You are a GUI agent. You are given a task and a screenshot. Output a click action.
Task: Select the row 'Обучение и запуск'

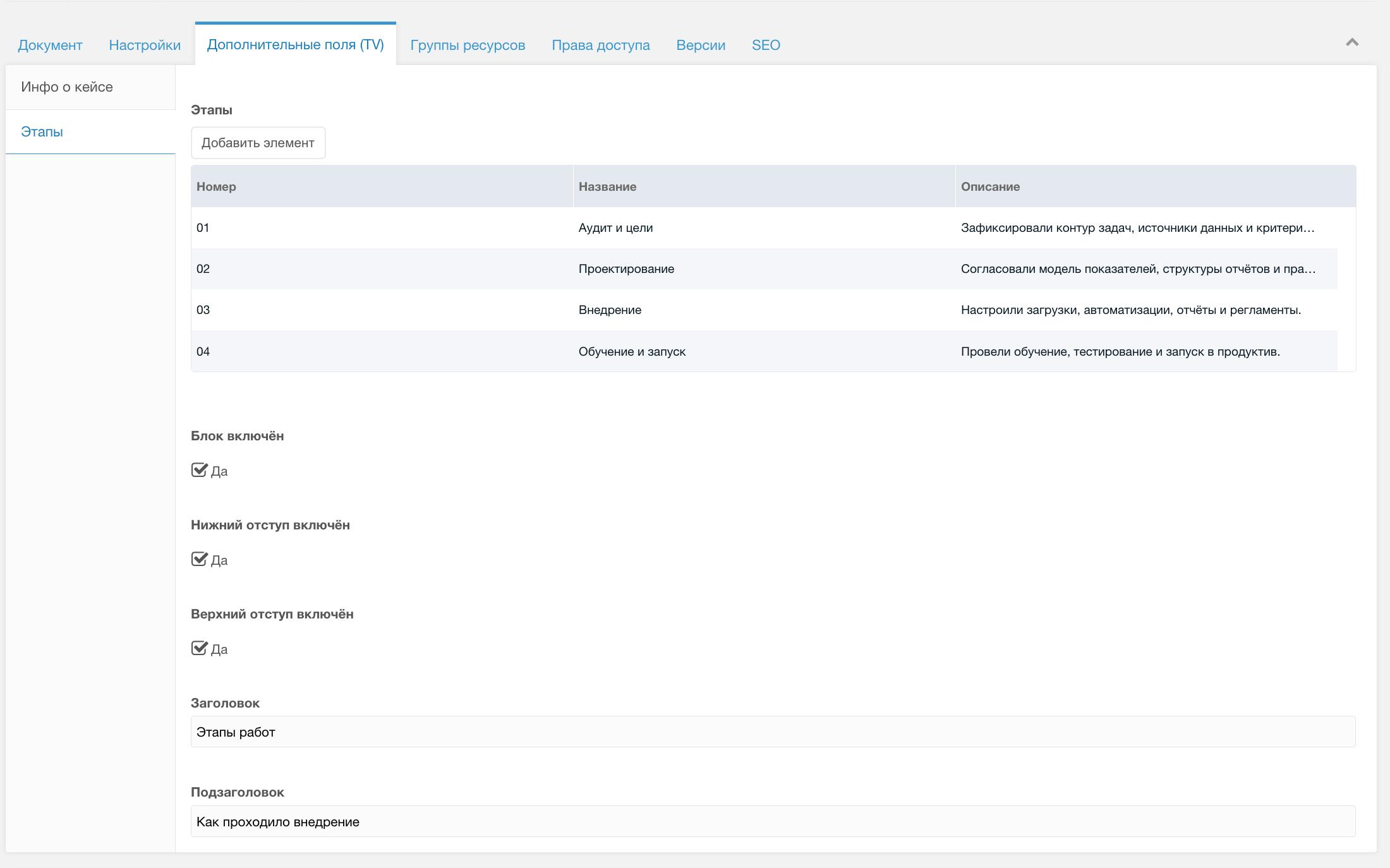click(x=632, y=351)
